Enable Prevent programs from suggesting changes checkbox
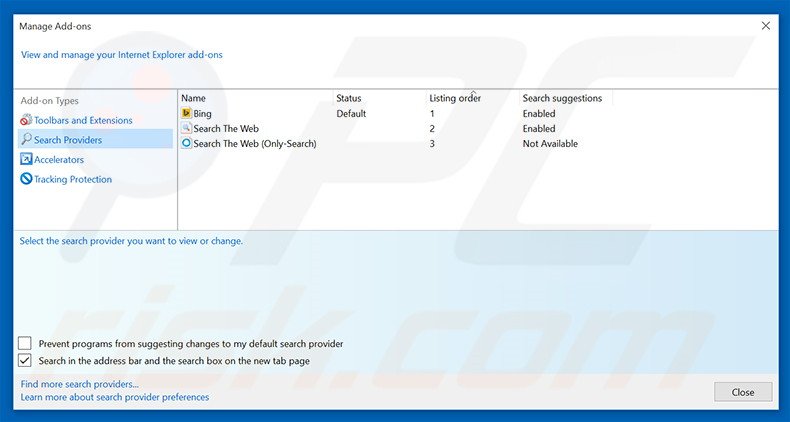 pyautogui.click(x=25, y=343)
